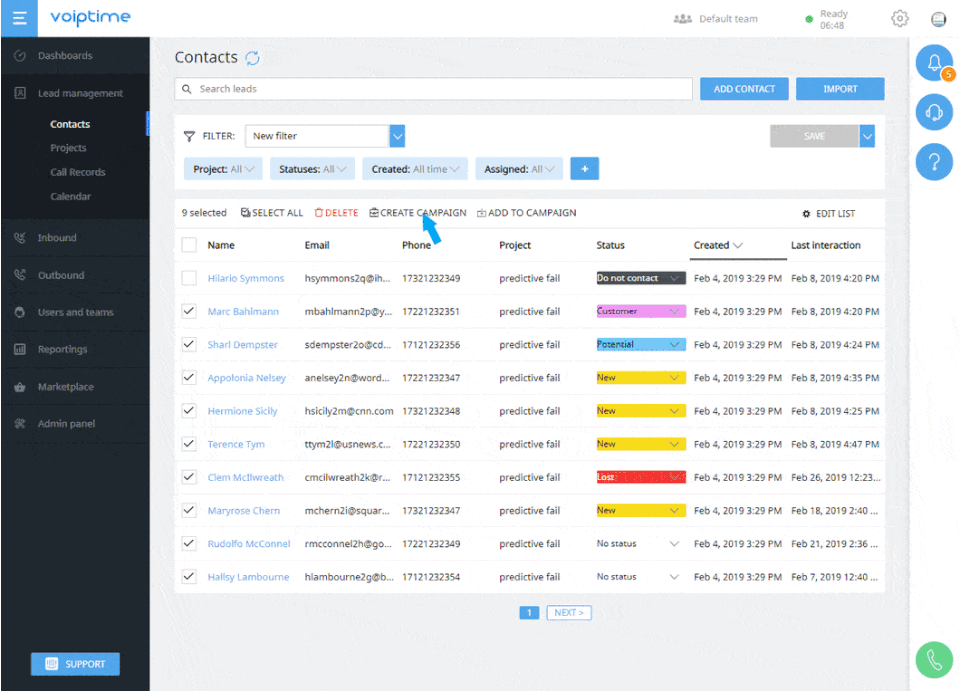Uncheck the Sharl Dempster row checkbox
The image size is (960, 691).
tap(189, 344)
